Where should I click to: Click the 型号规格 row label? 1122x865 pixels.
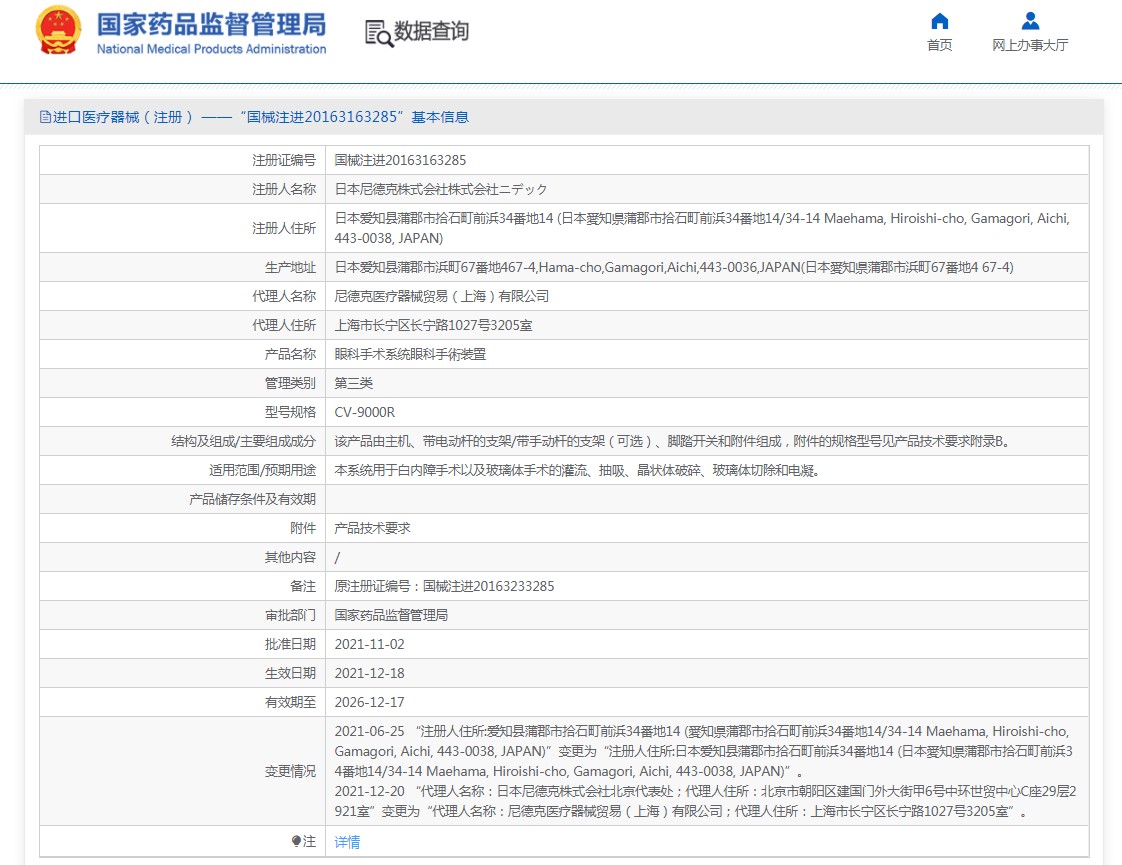click(x=290, y=412)
